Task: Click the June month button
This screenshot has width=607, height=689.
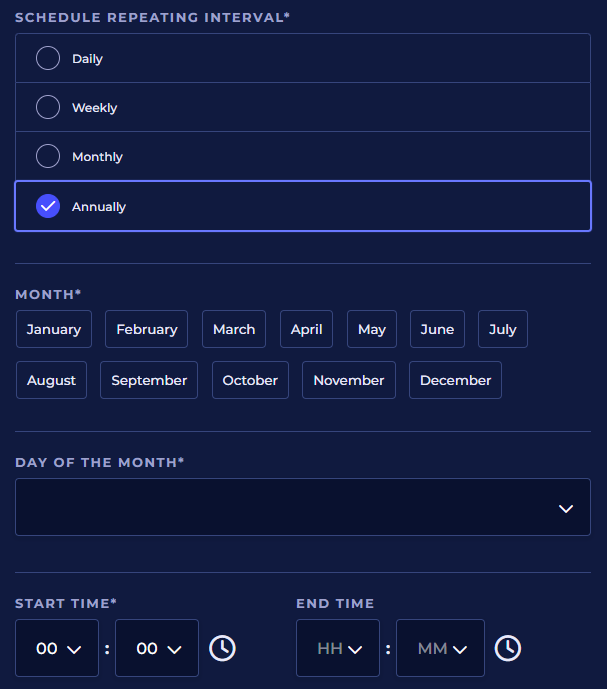Action: [x=437, y=329]
